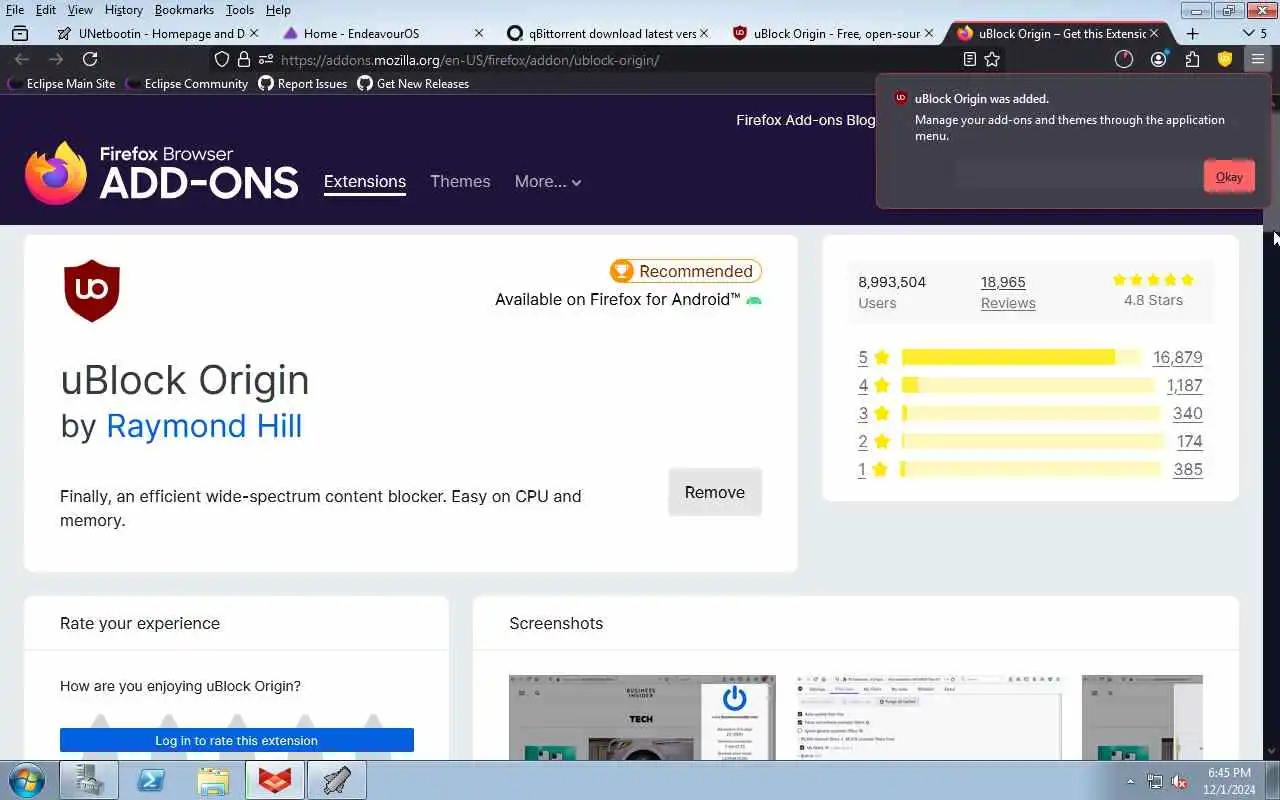Open Windows Start button
The height and width of the screenshot is (800, 1280).
27,780
